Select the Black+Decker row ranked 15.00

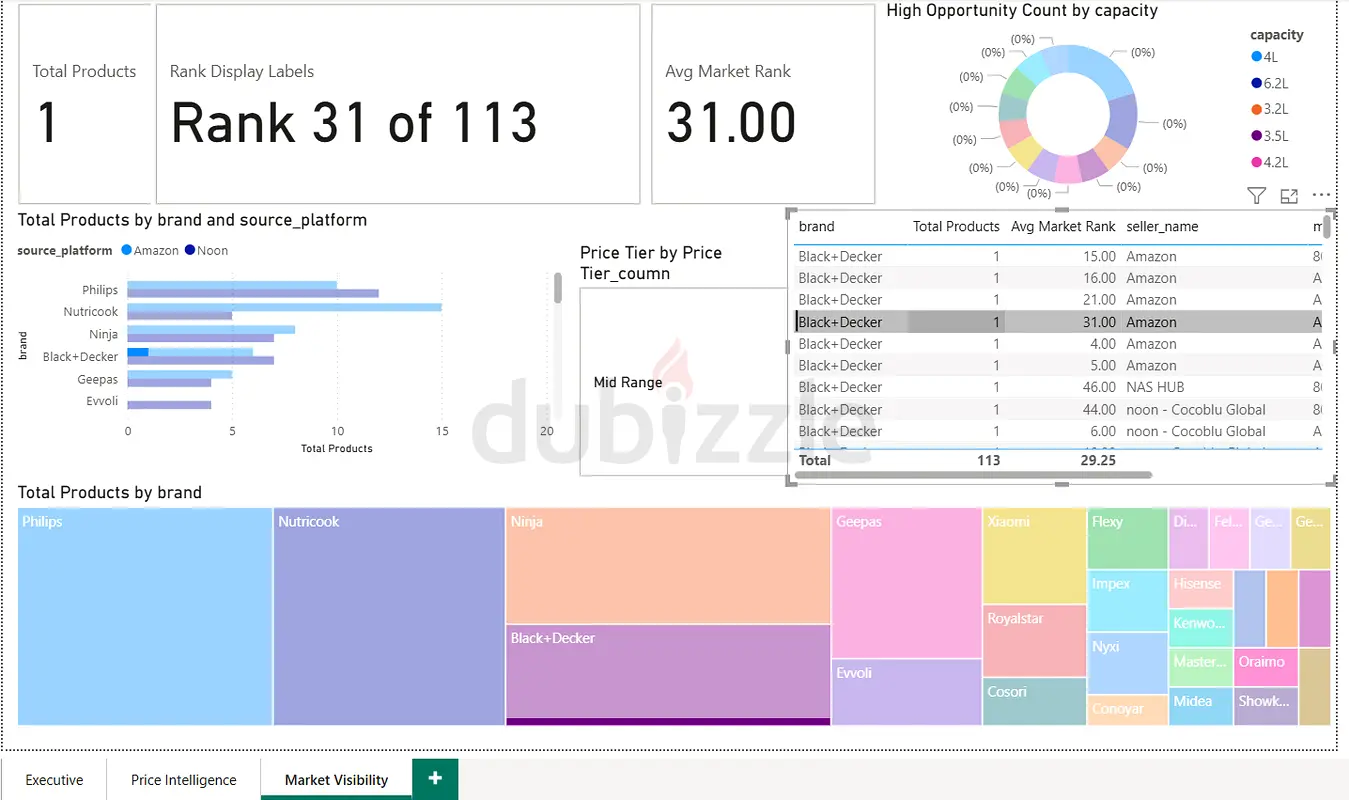coord(1059,256)
